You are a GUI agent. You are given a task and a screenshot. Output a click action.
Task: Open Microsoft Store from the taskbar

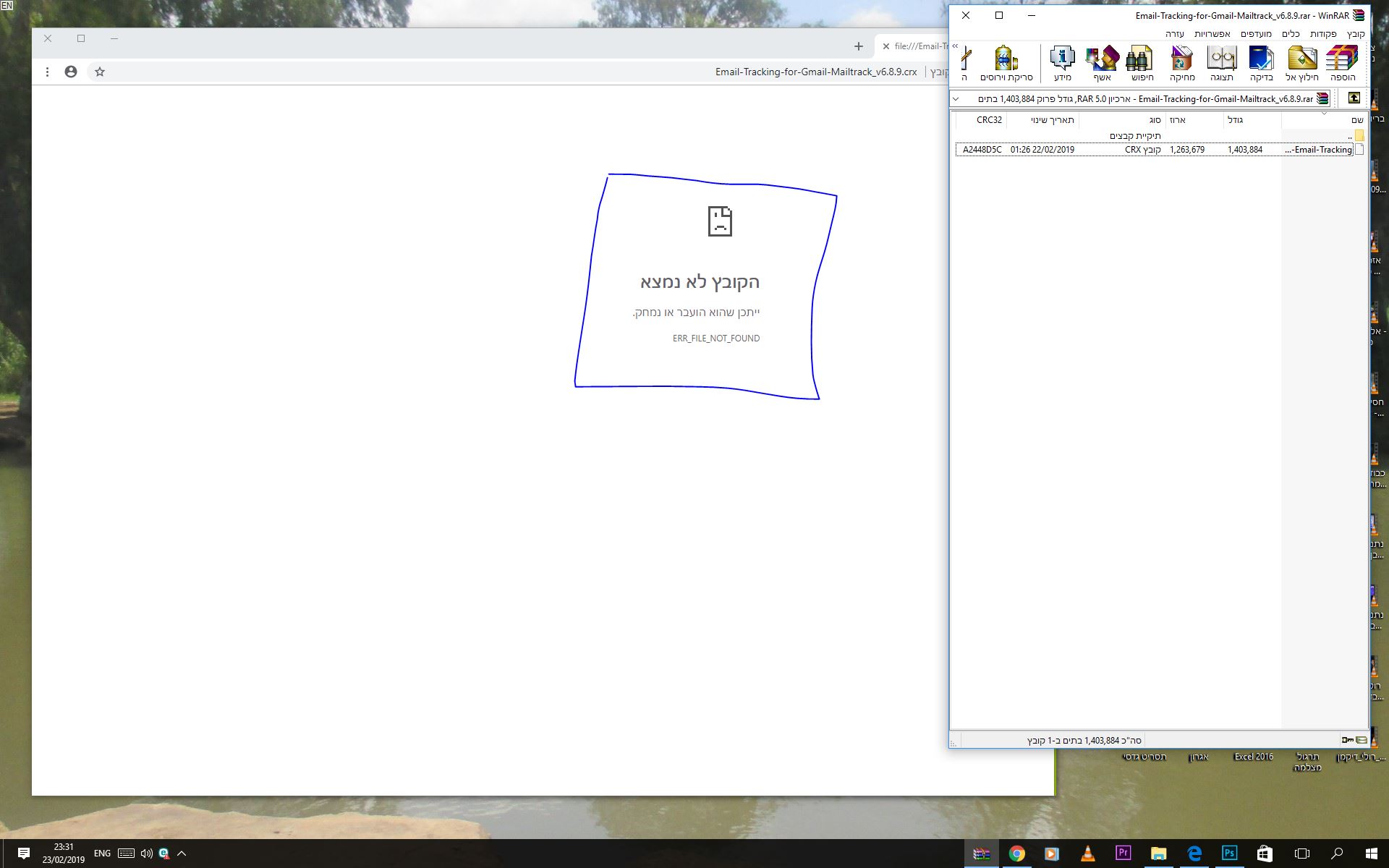pyautogui.click(x=1264, y=854)
